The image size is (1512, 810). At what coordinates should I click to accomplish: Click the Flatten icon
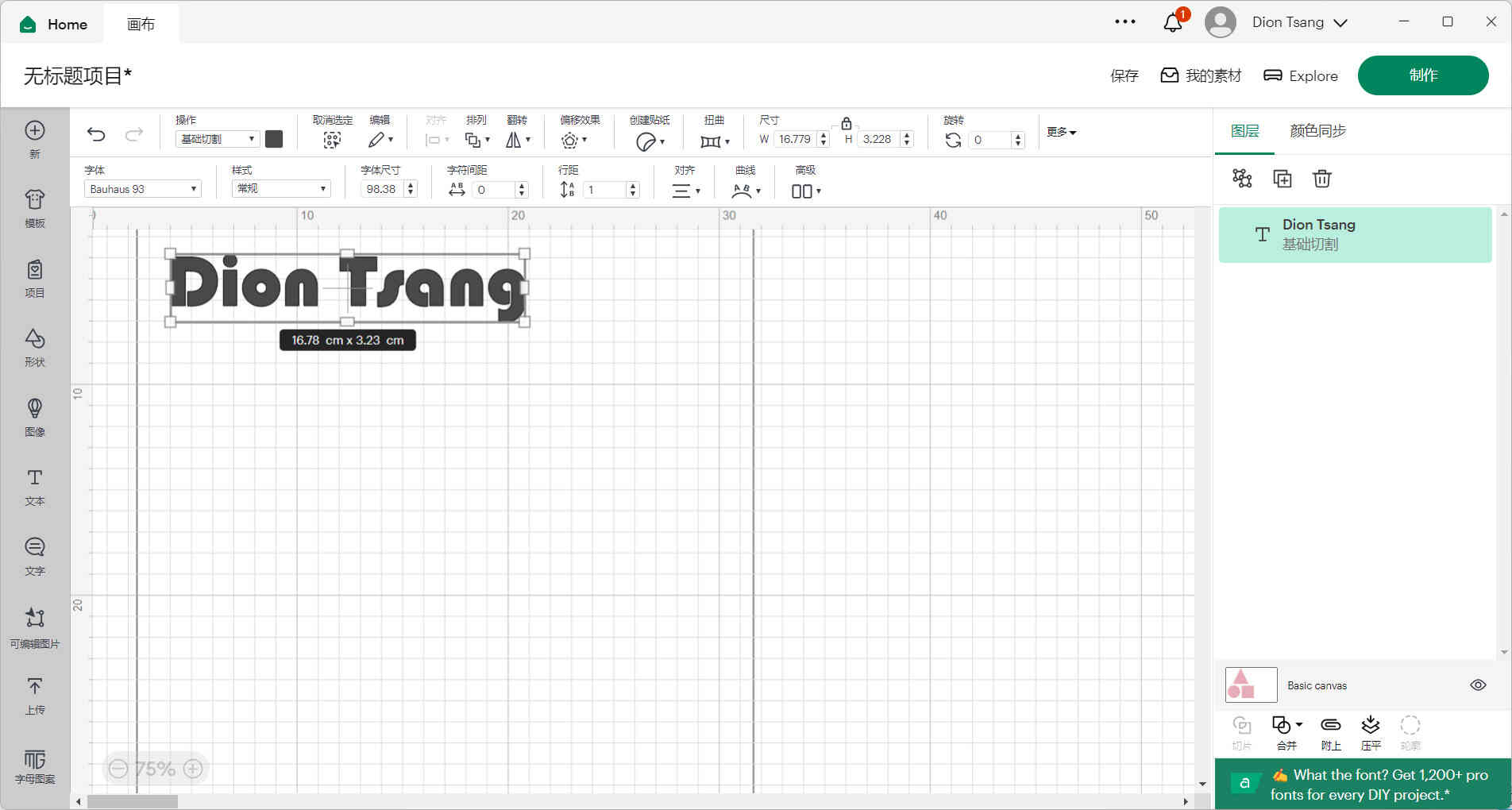[1371, 724]
